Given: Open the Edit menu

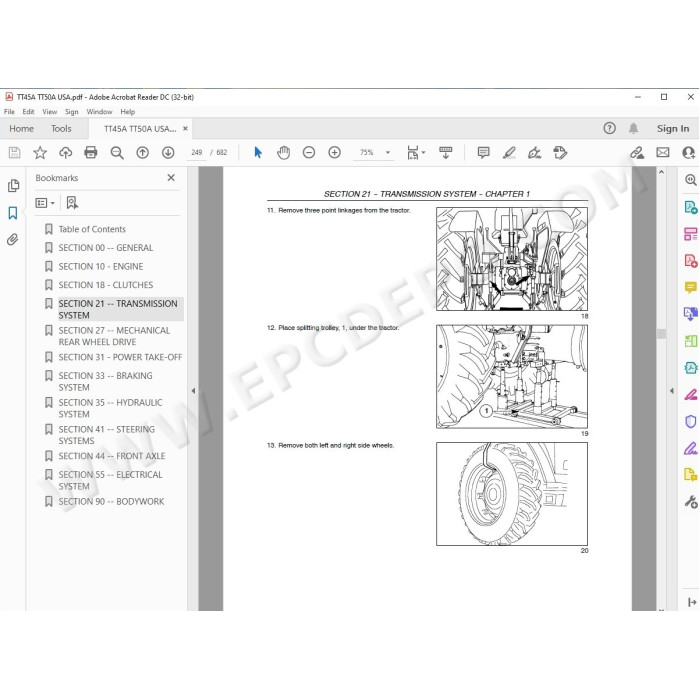Looking at the screenshot, I should [28, 112].
